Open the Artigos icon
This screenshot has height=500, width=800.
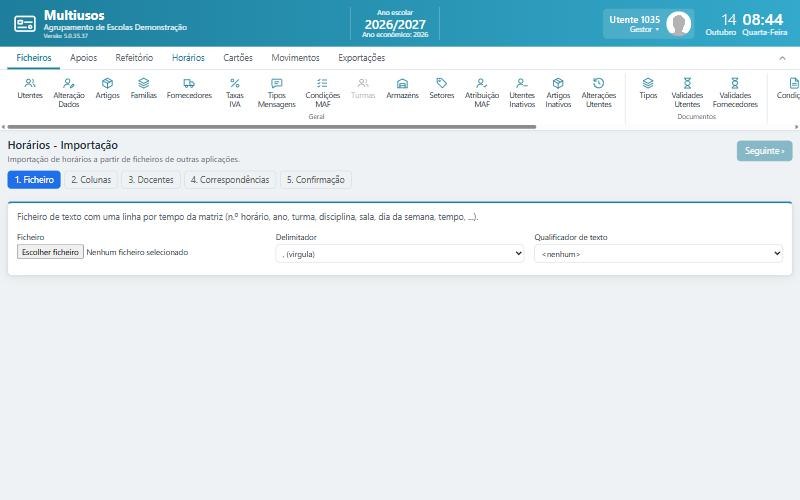pyautogui.click(x=107, y=89)
